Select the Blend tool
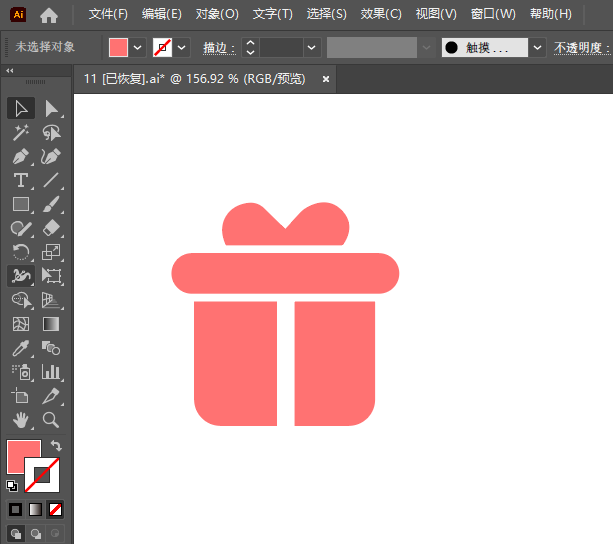This screenshot has height=544, width=613. pos(51,348)
